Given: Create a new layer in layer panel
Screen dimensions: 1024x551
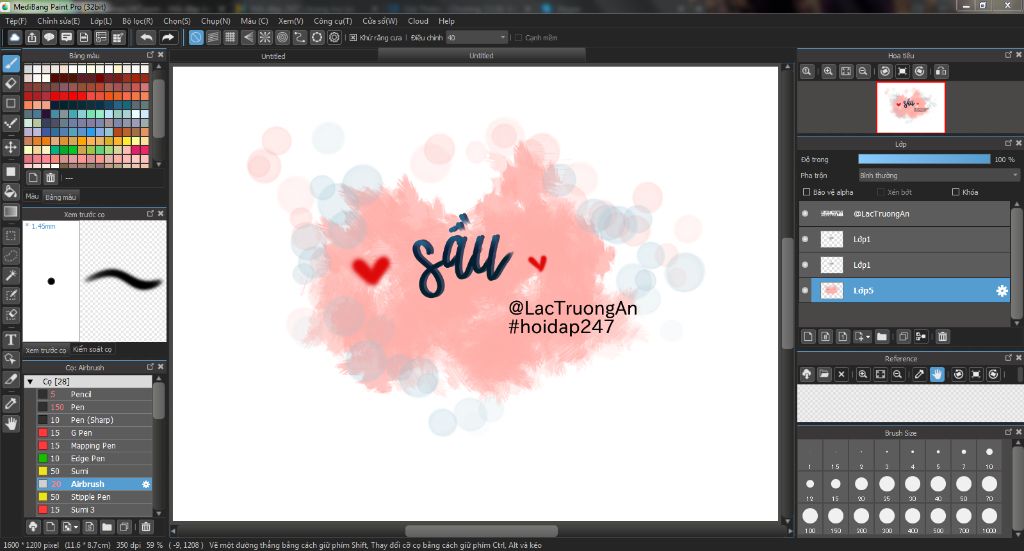Looking at the screenshot, I should [808, 337].
